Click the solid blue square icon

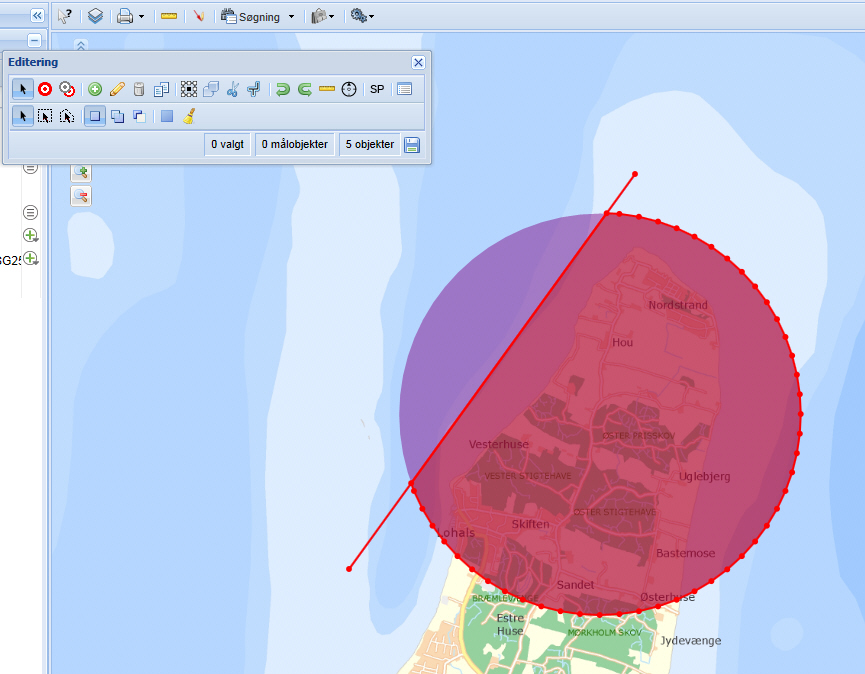click(x=167, y=116)
